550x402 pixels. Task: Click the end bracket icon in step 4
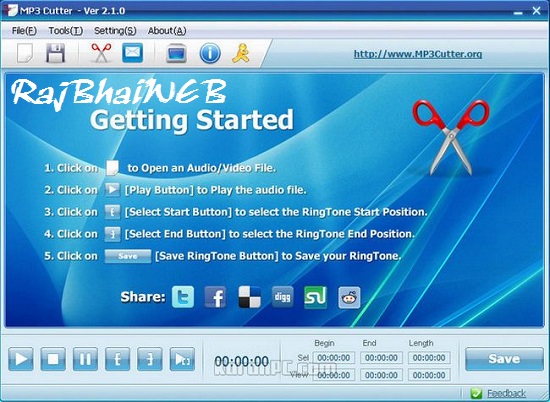(x=112, y=234)
